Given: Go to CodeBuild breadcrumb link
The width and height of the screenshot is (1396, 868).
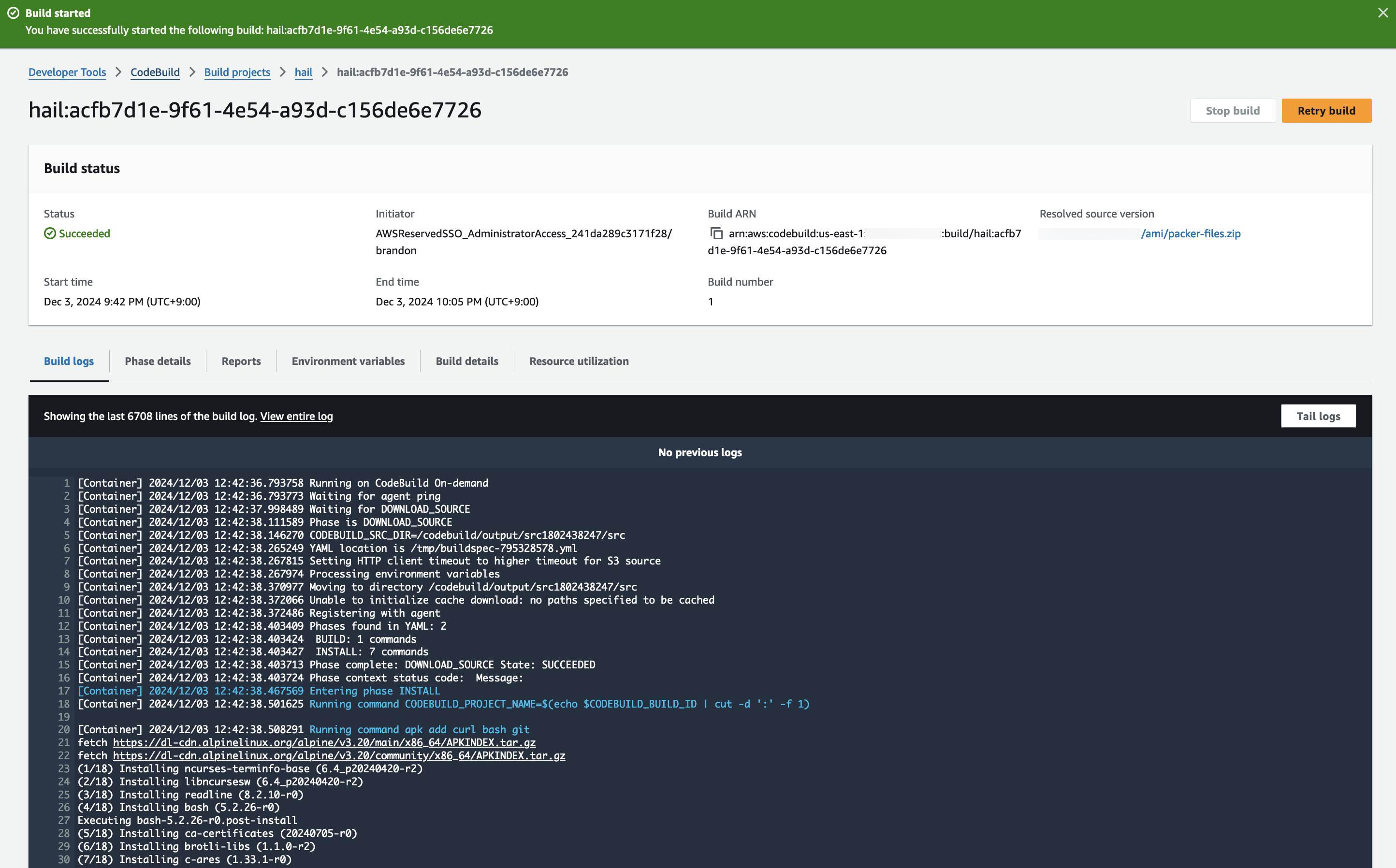Looking at the screenshot, I should [x=155, y=72].
